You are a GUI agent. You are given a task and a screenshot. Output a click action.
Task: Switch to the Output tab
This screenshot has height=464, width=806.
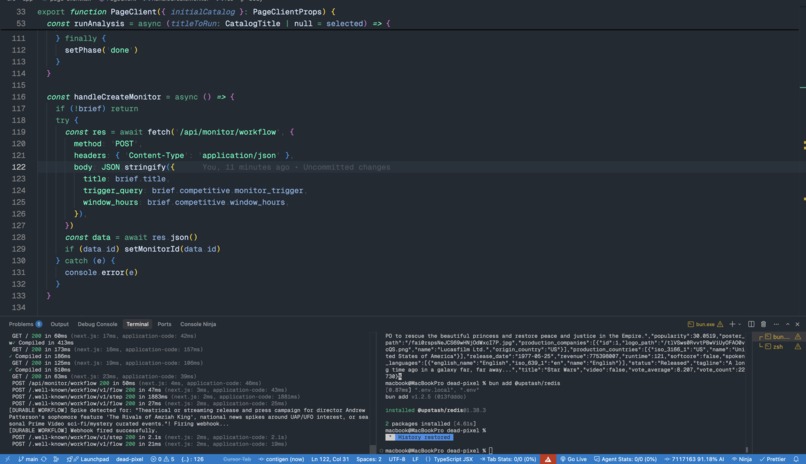(x=60, y=324)
